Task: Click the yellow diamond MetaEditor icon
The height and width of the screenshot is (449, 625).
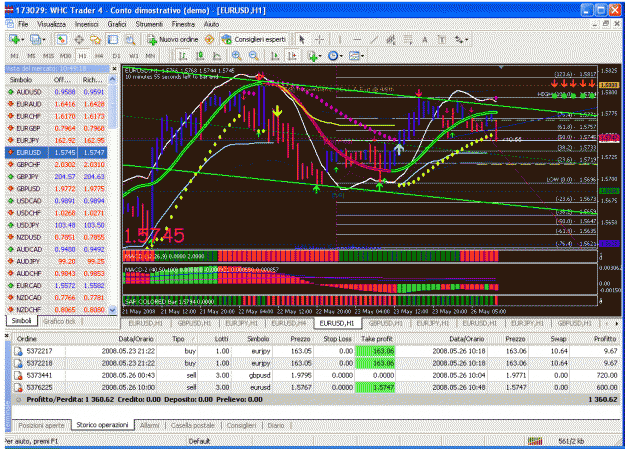Action: point(209,39)
